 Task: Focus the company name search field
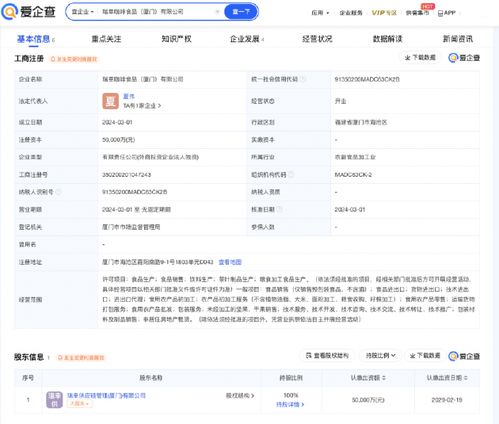pyautogui.click(x=157, y=12)
